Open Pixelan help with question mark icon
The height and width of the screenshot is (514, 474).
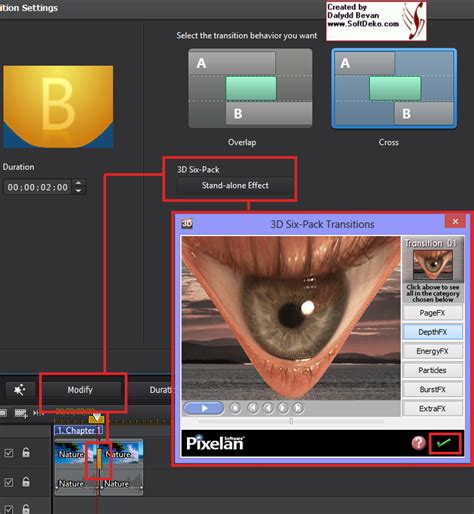(418, 443)
